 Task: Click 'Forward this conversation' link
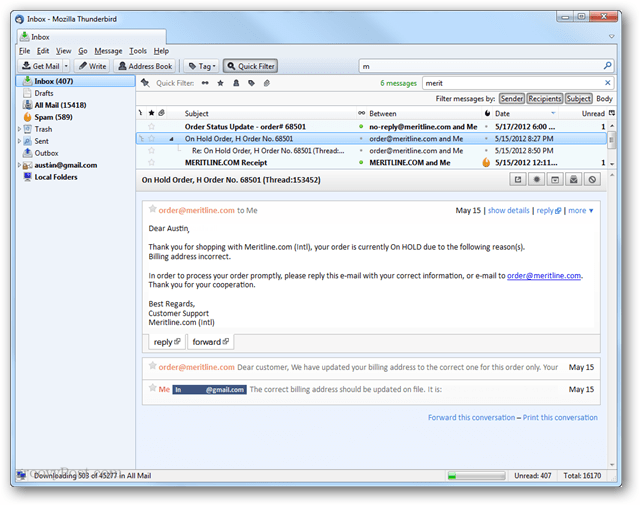tap(471, 418)
